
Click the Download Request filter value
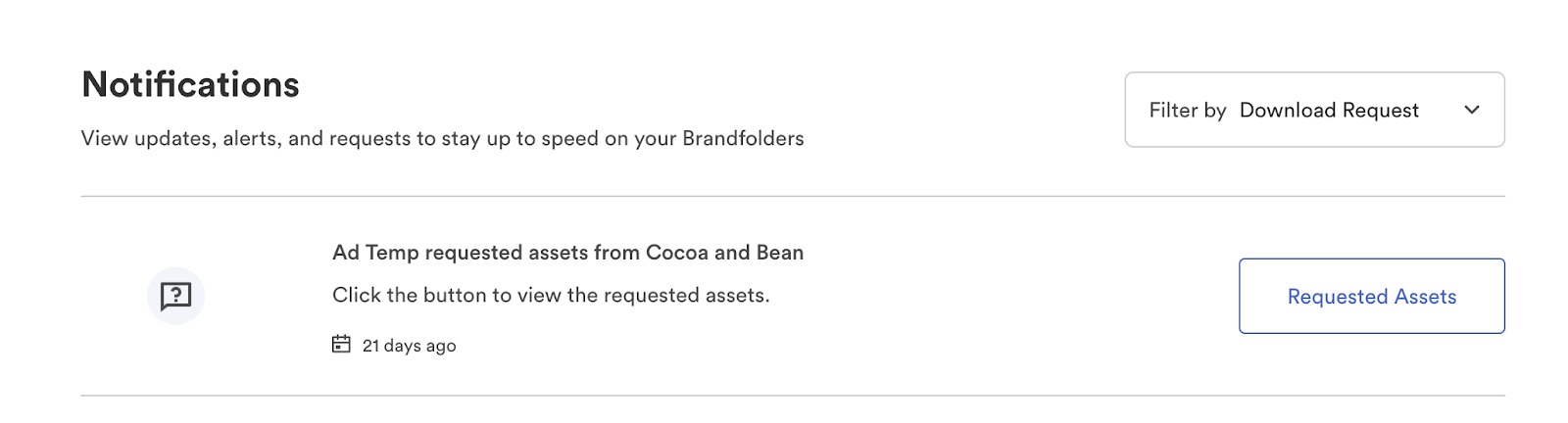(1328, 111)
